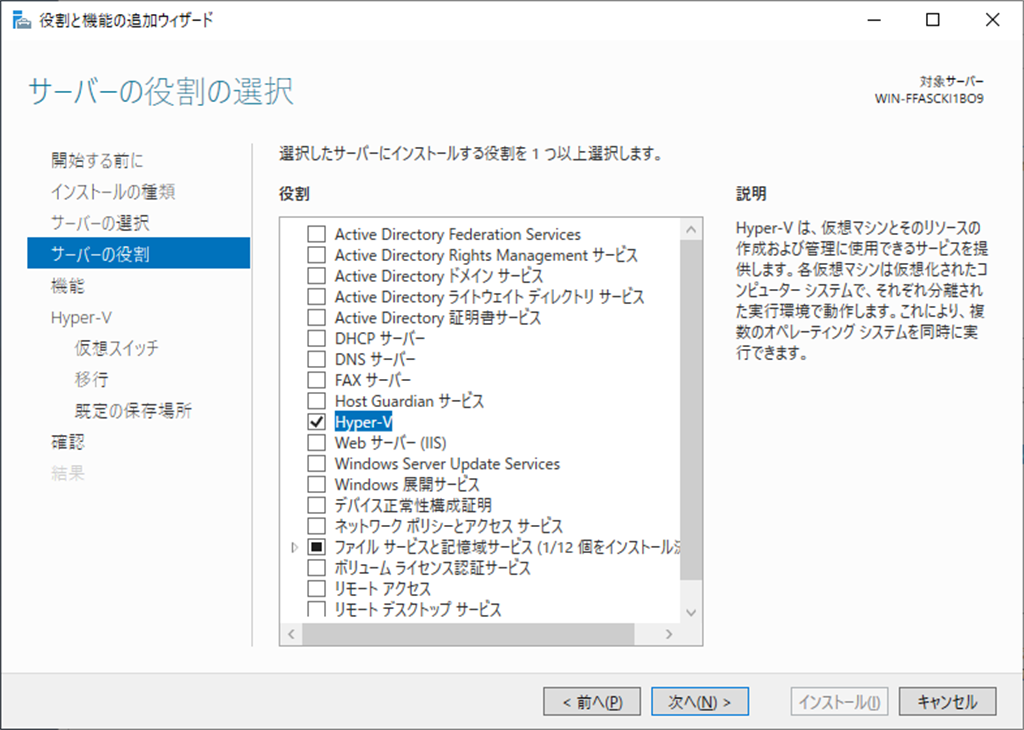Go to 開始する前に step
This screenshot has height=730, width=1024.
tap(97, 160)
